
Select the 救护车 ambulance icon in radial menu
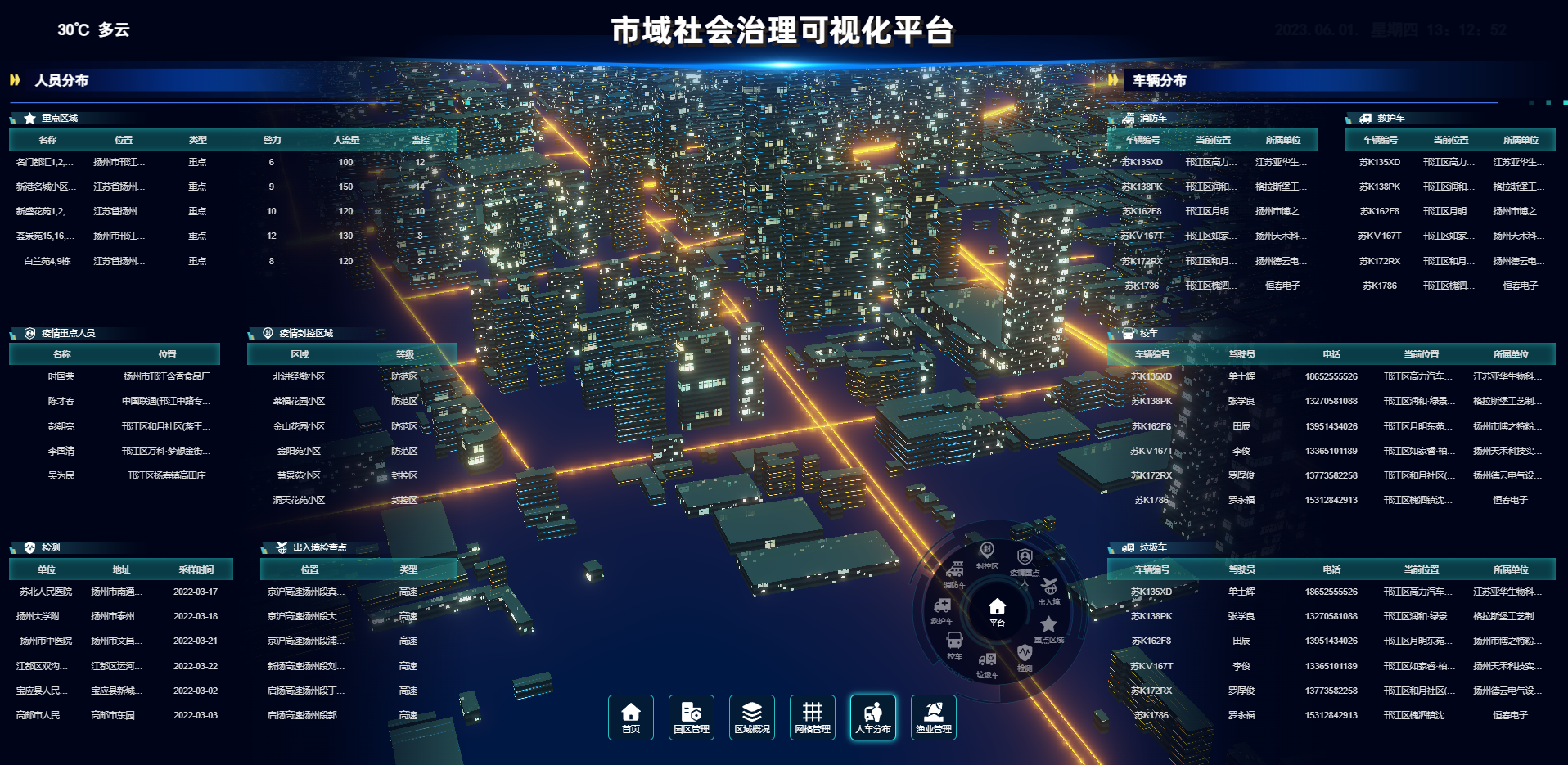(x=942, y=606)
